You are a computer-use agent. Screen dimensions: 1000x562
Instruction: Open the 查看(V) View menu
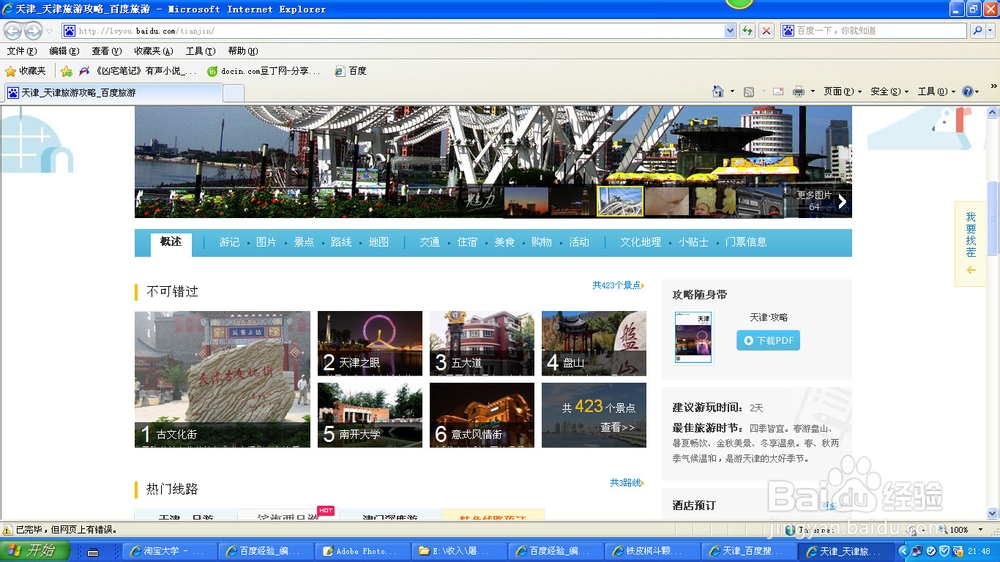[x=106, y=51]
